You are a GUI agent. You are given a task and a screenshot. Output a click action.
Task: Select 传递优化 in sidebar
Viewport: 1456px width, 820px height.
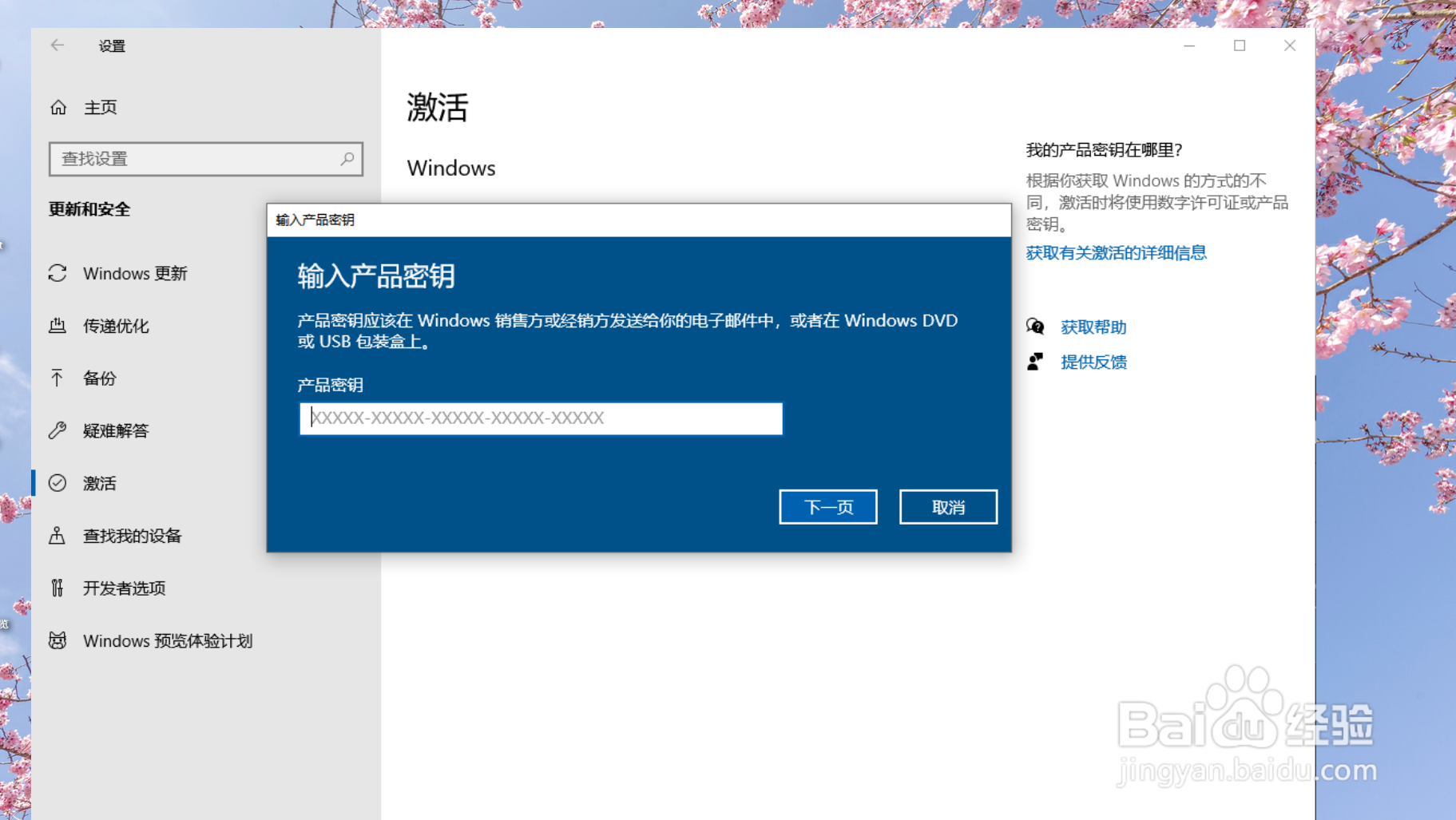coord(116,327)
